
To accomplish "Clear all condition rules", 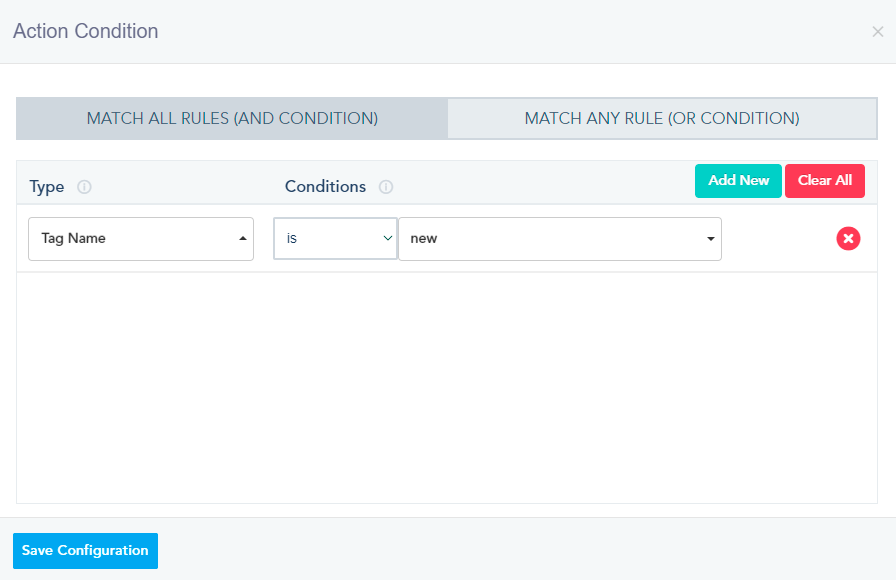I will 825,181.
